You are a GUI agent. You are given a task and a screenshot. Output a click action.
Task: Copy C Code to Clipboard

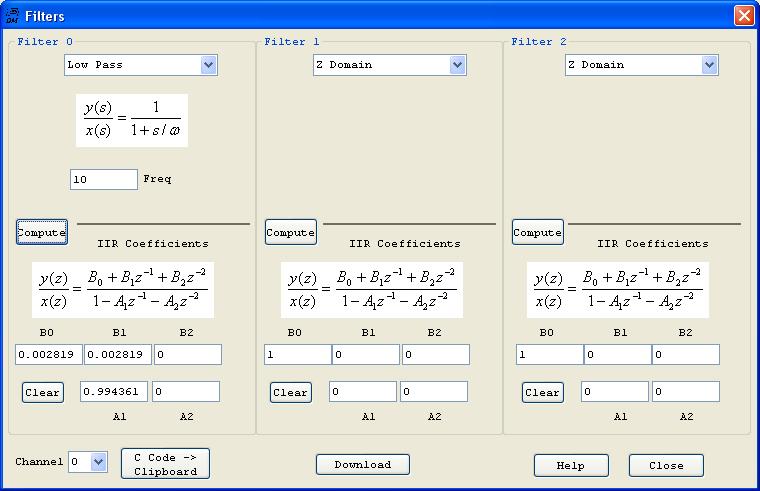165,464
